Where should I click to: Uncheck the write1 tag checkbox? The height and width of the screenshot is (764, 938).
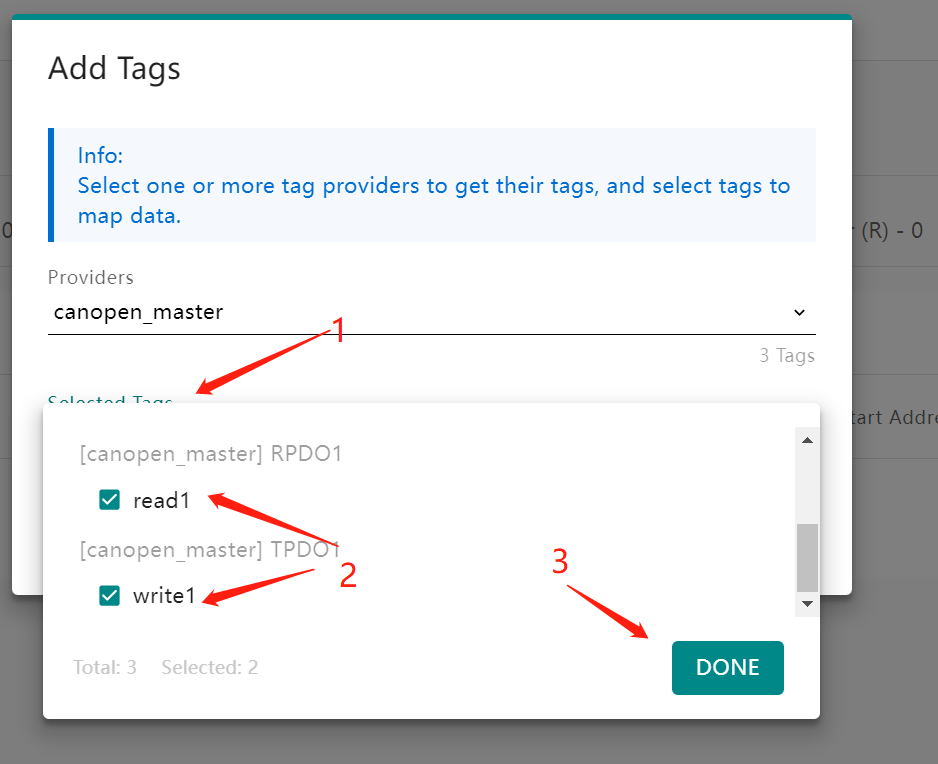click(x=110, y=595)
